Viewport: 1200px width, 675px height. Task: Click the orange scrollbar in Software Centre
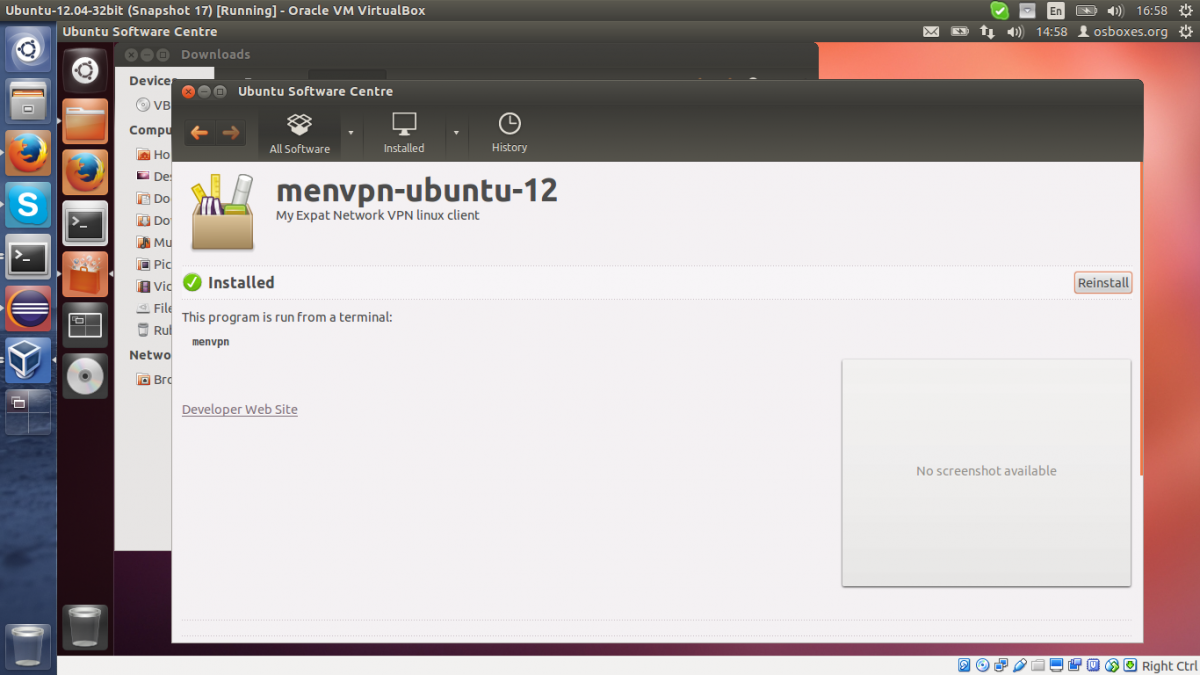[x=1140, y=320]
